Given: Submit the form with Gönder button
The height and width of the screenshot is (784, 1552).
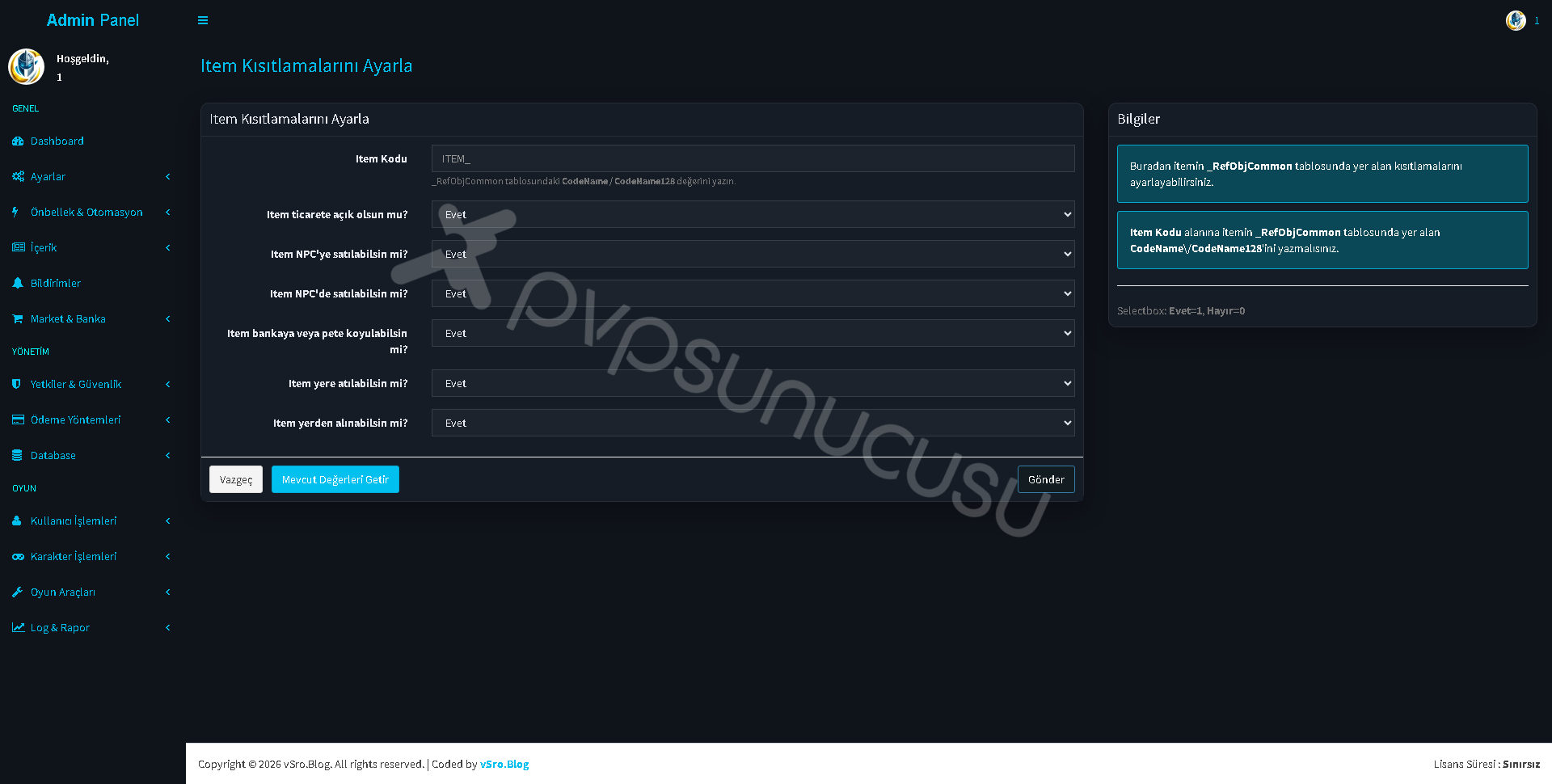Looking at the screenshot, I should pyautogui.click(x=1046, y=479).
